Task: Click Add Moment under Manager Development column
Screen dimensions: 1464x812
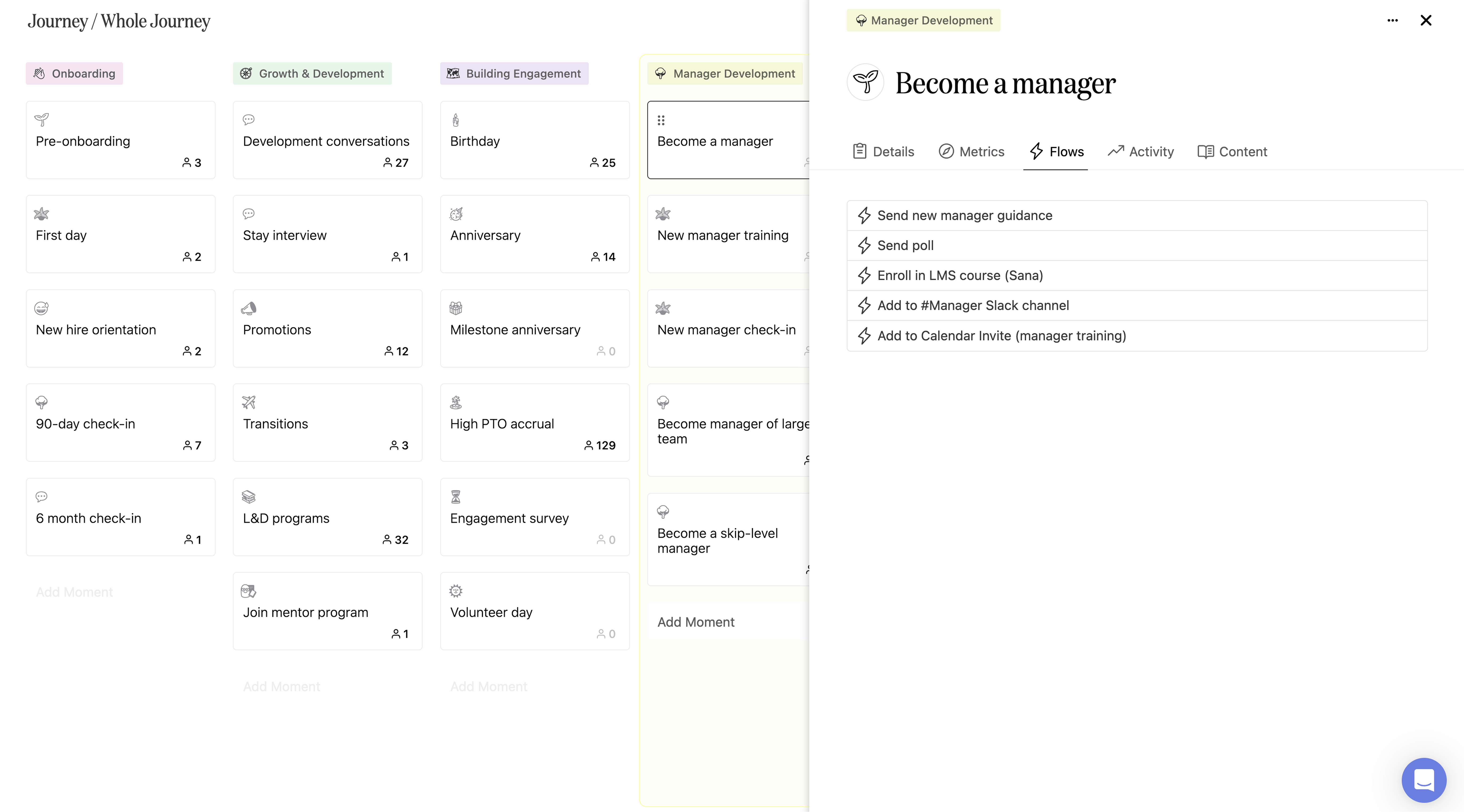Action: point(696,622)
